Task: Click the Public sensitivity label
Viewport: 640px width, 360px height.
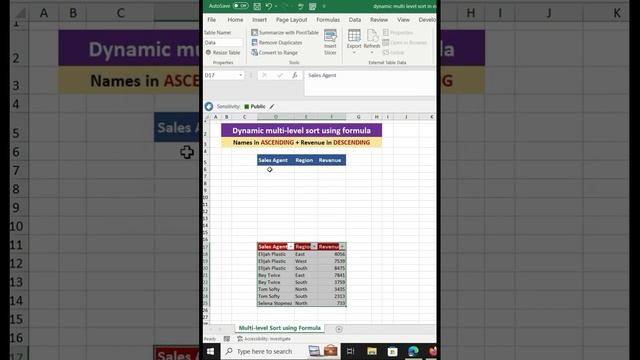Action: click(255, 107)
